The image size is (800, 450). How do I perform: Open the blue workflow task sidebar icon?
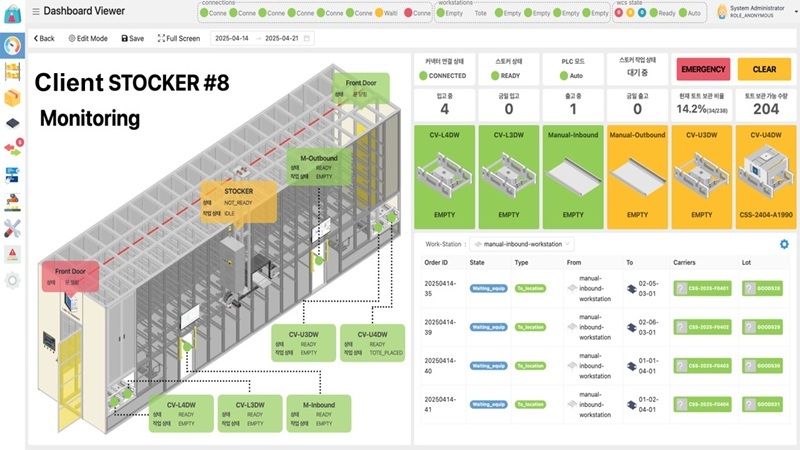pyautogui.click(x=12, y=175)
